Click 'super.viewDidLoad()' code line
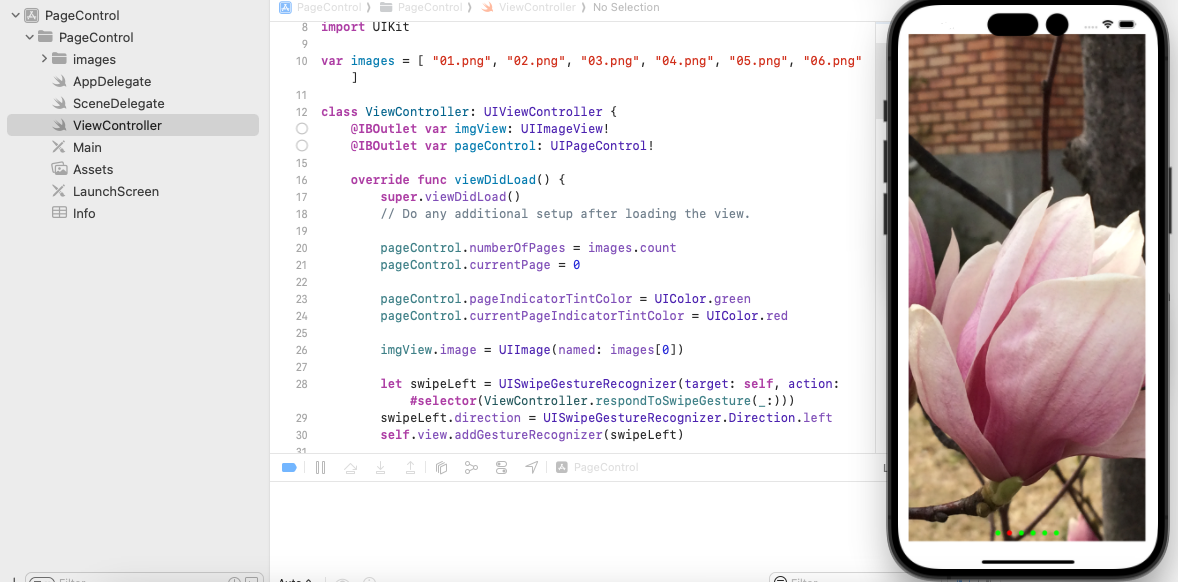 tap(450, 197)
